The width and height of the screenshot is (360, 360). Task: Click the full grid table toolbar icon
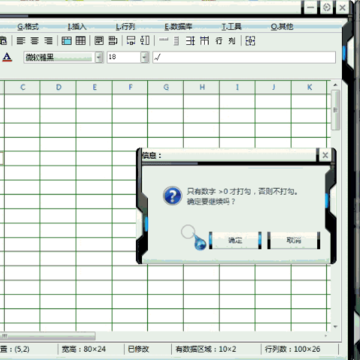81,41
